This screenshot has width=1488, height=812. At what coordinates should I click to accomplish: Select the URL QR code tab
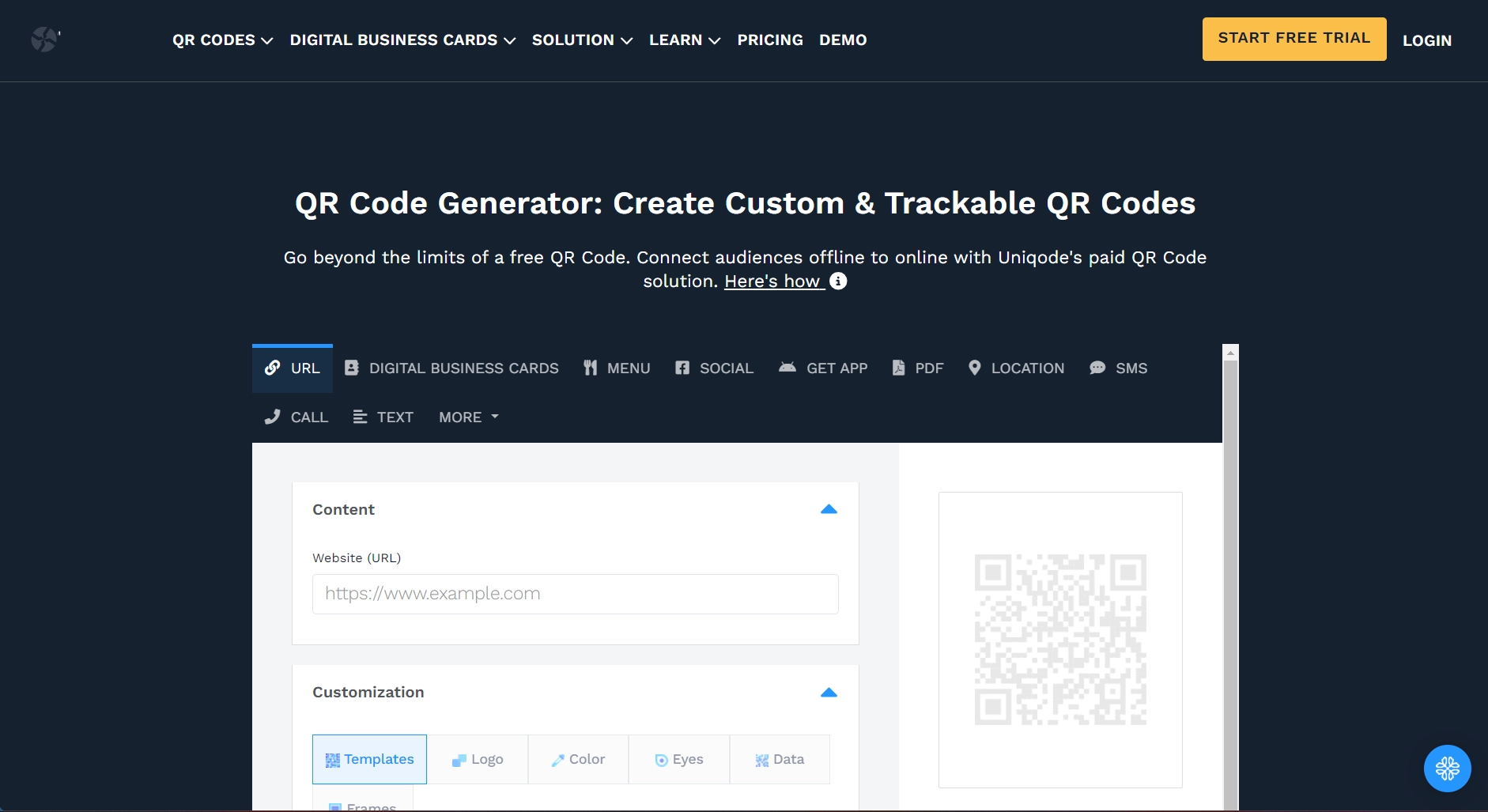click(293, 368)
